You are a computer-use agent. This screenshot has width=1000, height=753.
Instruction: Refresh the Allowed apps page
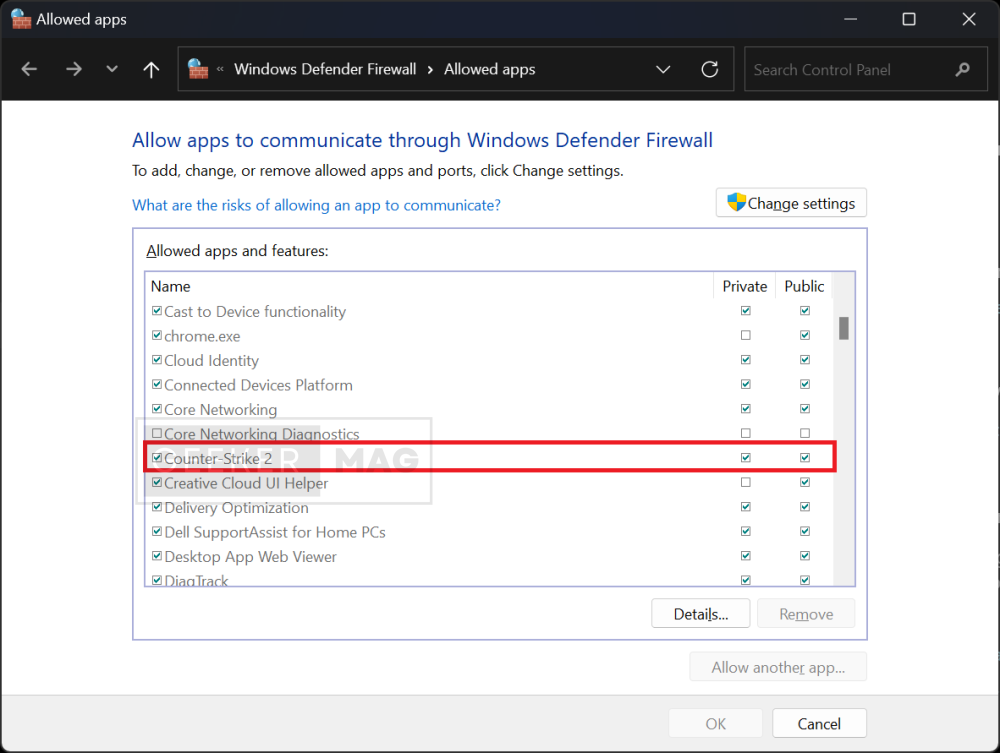pyautogui.click(x=710, y=69)
